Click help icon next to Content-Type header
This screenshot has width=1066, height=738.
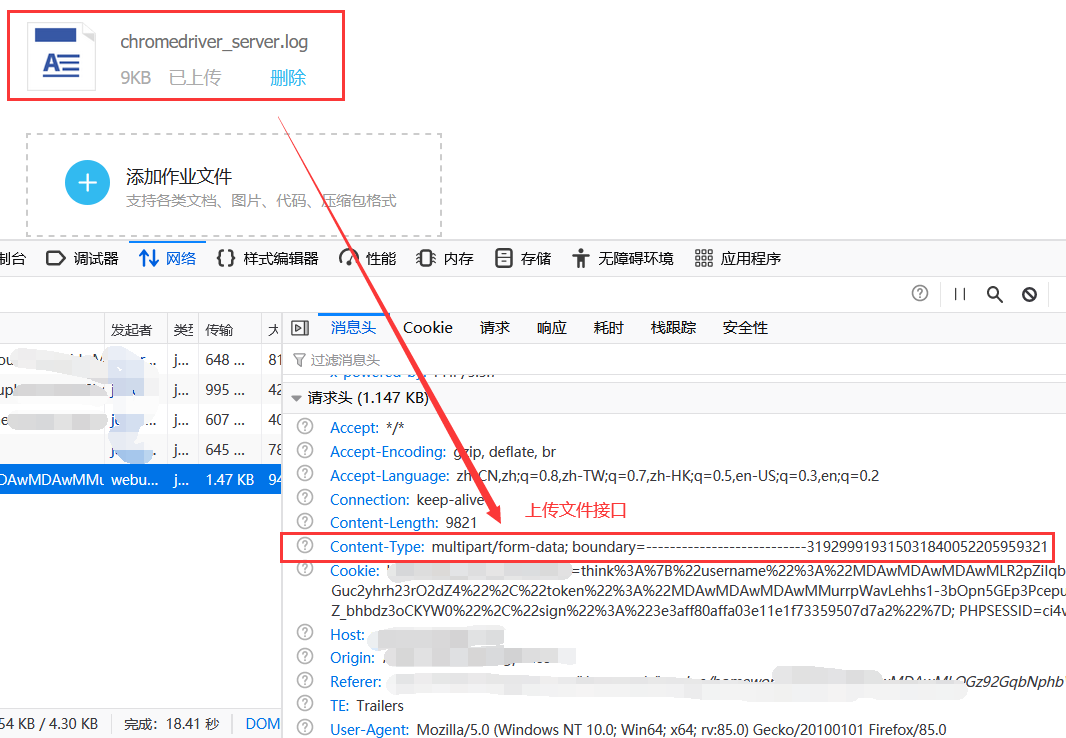point(306,546)
